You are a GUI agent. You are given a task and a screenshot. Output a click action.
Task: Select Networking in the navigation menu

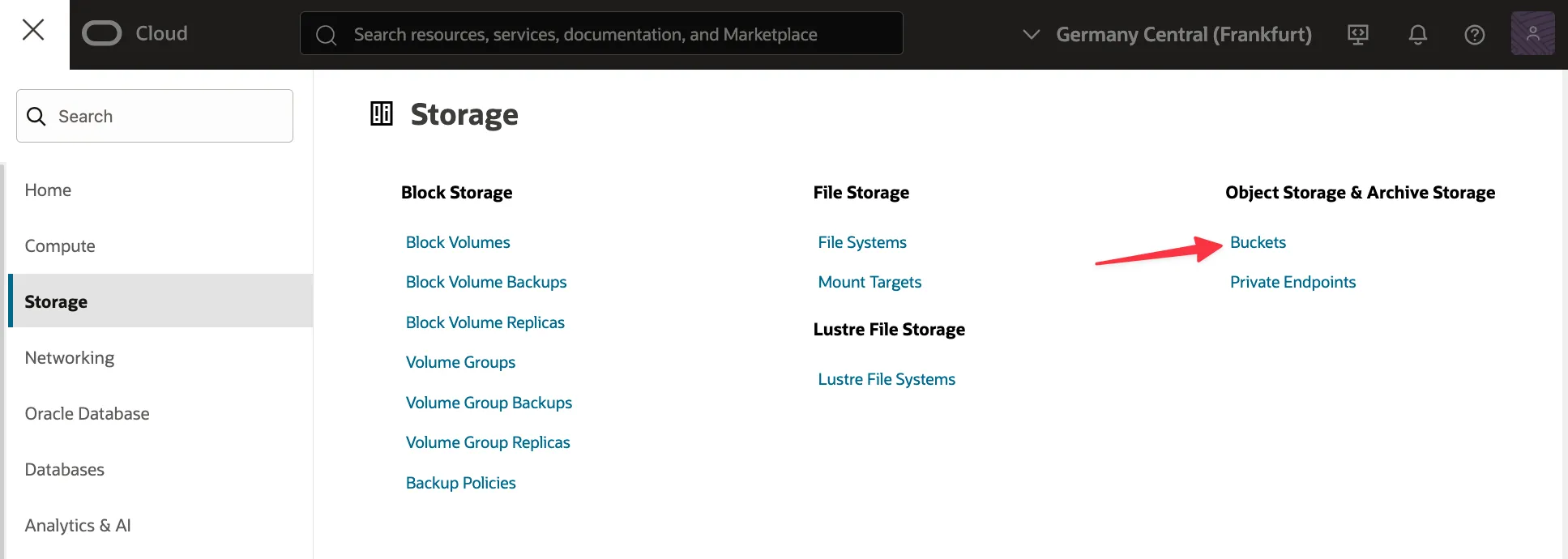click(x=70, y=357)
